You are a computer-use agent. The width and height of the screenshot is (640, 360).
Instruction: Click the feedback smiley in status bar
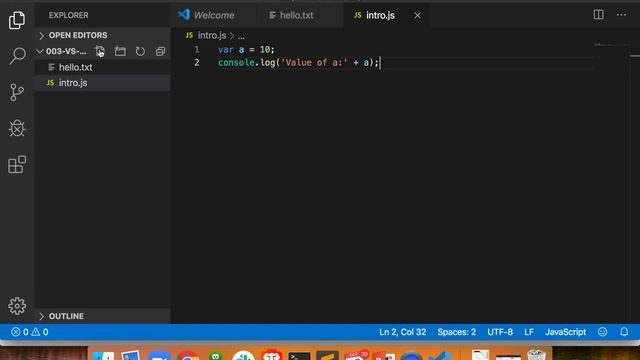click(x=602, y=332)
